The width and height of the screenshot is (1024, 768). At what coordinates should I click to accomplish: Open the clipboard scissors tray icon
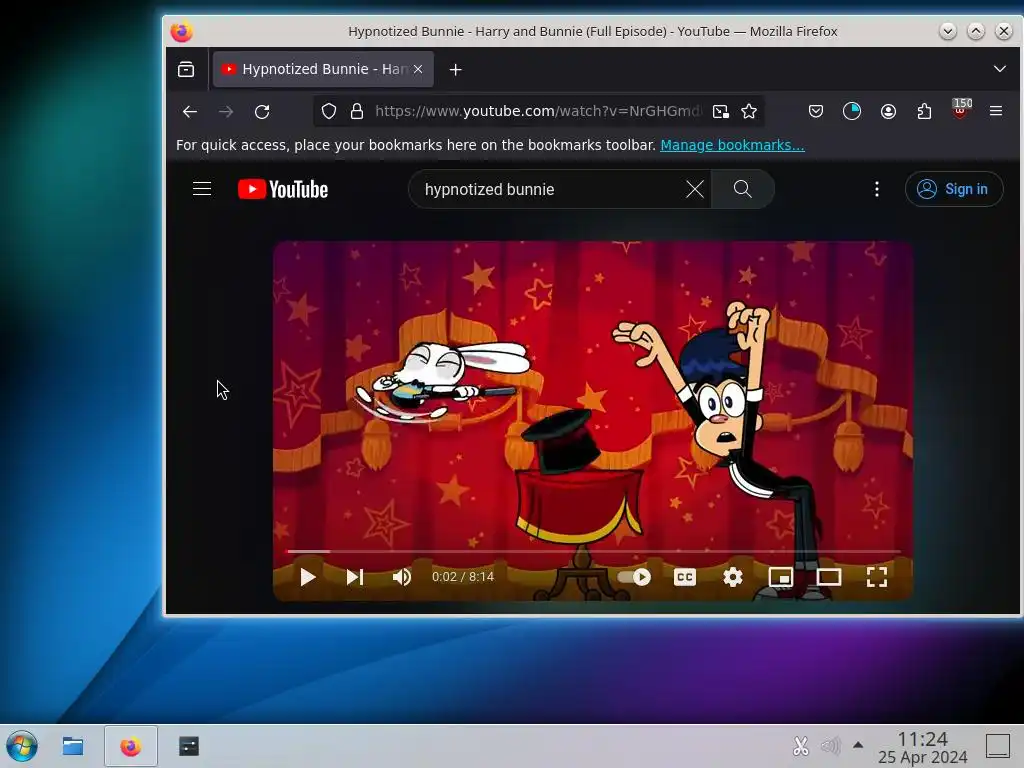click(801, 746)
